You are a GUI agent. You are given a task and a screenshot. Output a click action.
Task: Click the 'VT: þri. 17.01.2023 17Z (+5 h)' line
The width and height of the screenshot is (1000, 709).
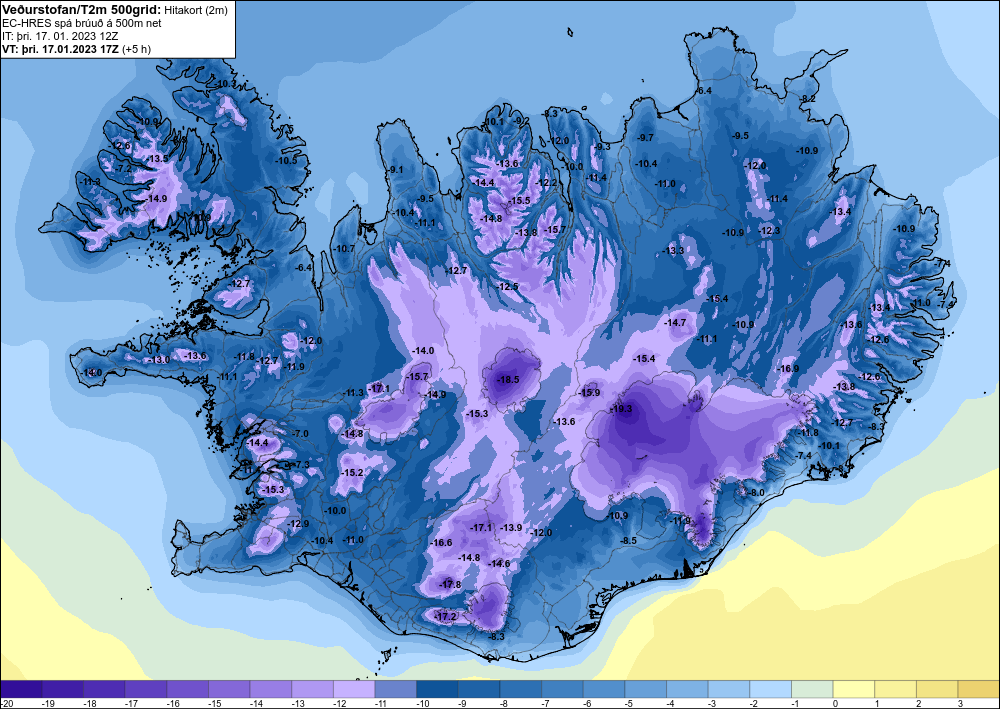77,49
